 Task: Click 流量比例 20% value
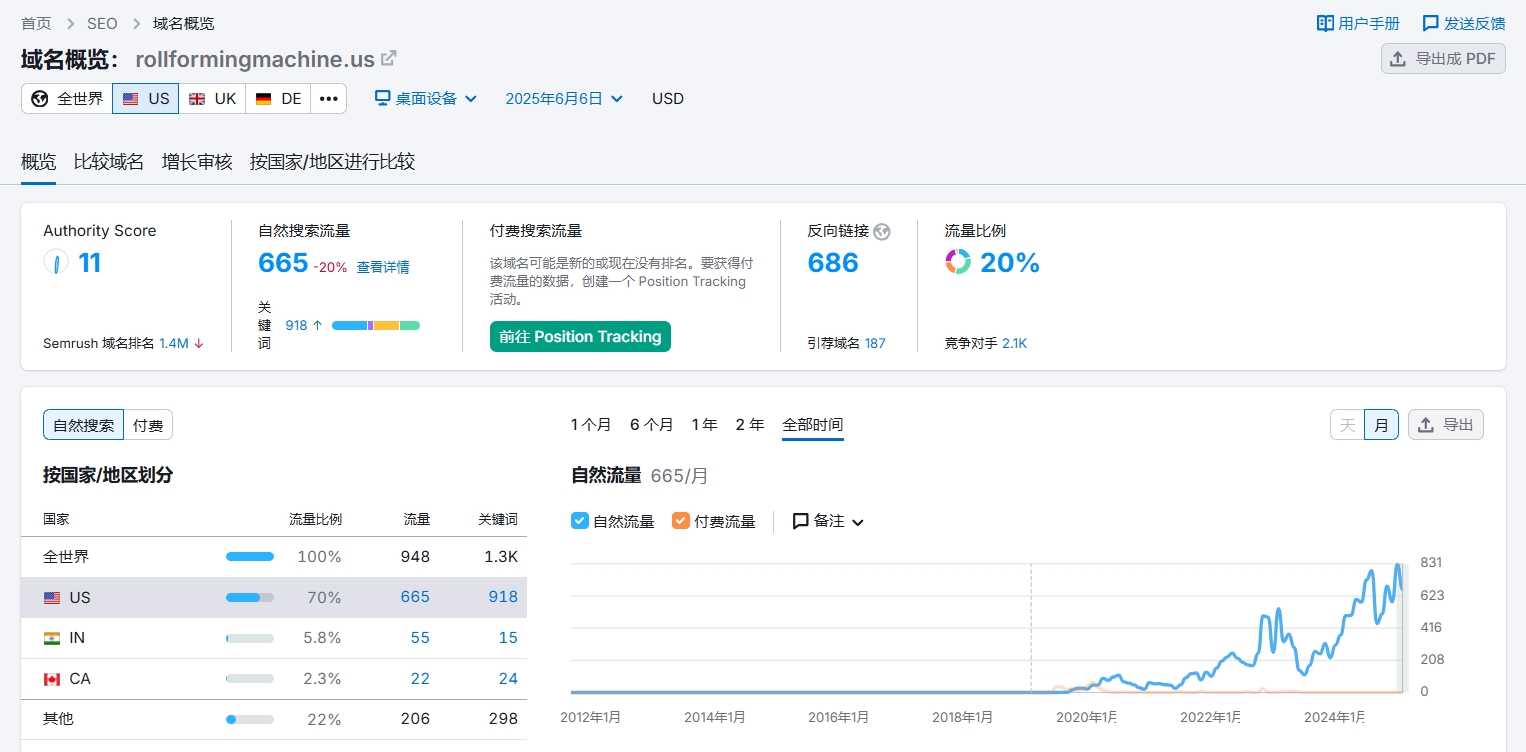pyautogui.click(x=1010, y=263)
